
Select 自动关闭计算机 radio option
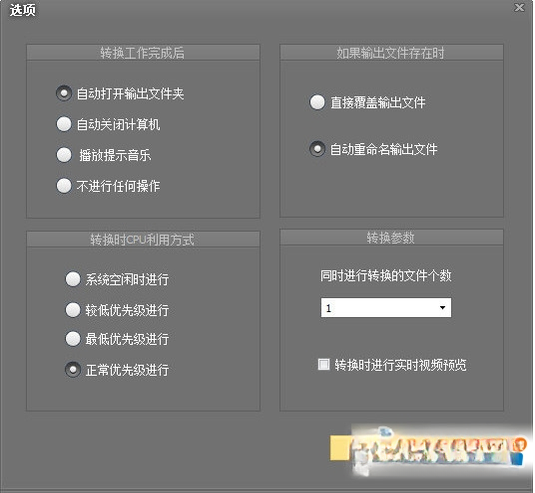tap(64, 124)
